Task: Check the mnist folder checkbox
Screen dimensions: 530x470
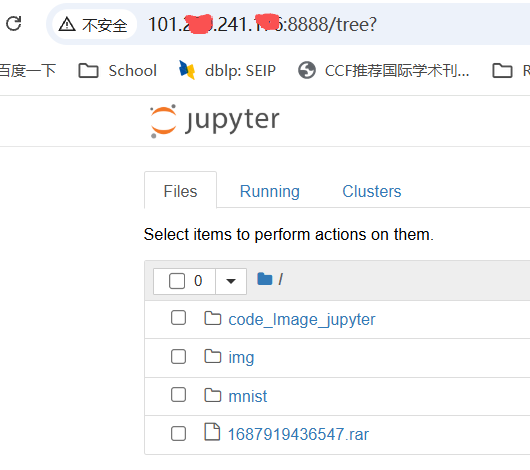Action: 178,395
